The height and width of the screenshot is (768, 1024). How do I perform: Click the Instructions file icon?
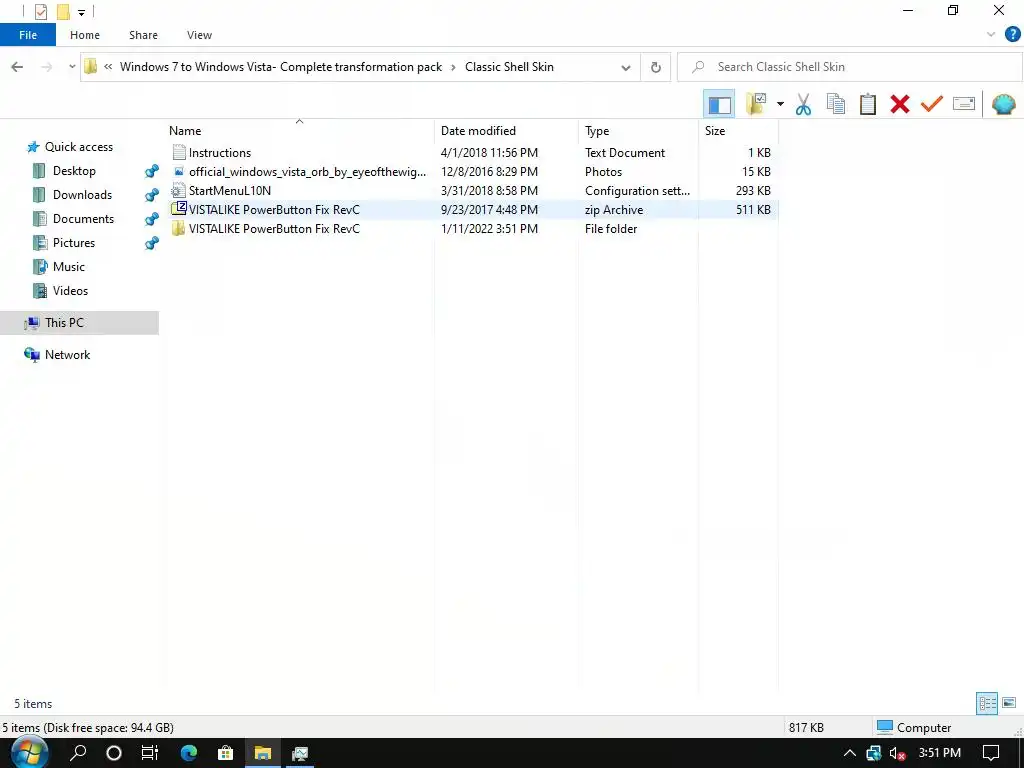click(179, 153)
